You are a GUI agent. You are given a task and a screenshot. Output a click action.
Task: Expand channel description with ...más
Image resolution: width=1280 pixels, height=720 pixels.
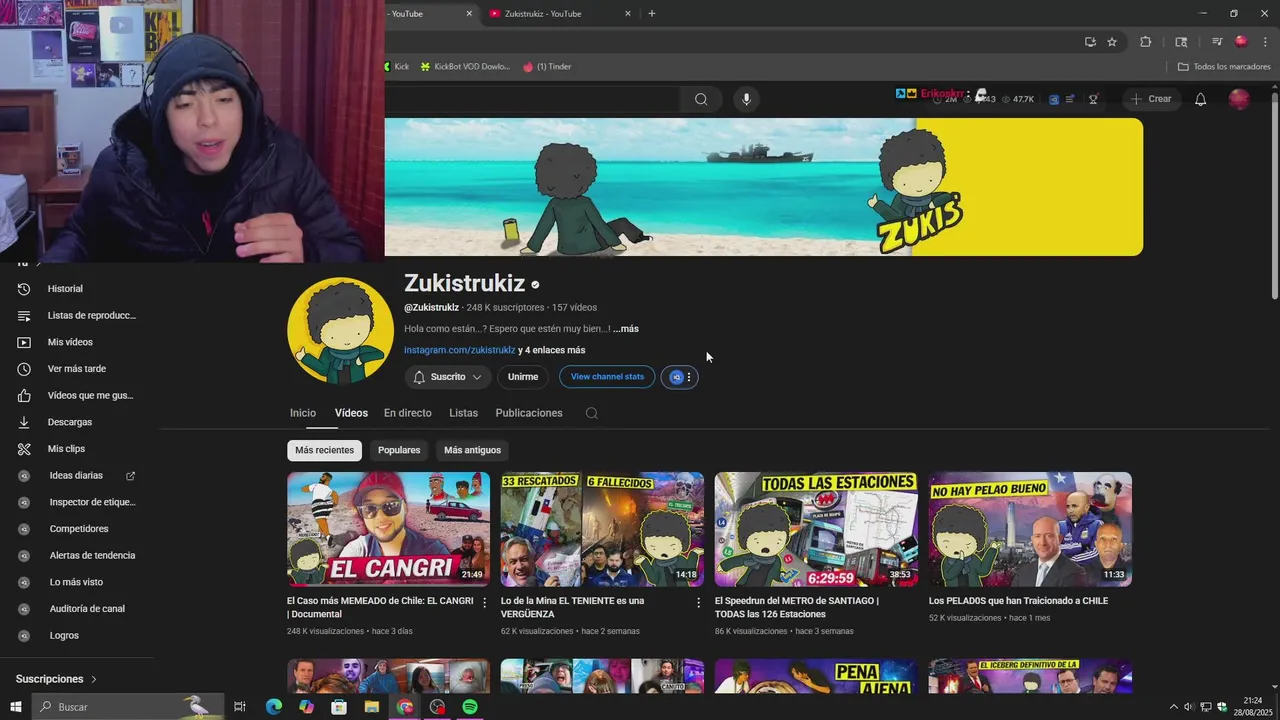[x=626, y=329]
